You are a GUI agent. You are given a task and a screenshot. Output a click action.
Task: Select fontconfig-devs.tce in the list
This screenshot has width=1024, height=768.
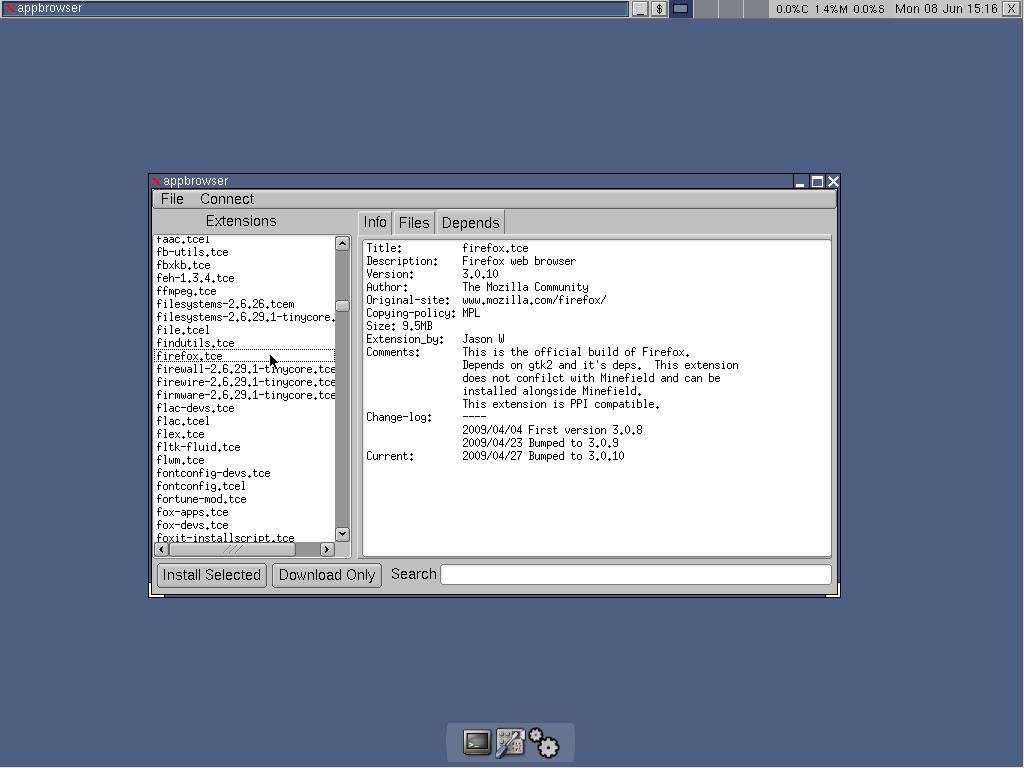(x=244, y=474)
